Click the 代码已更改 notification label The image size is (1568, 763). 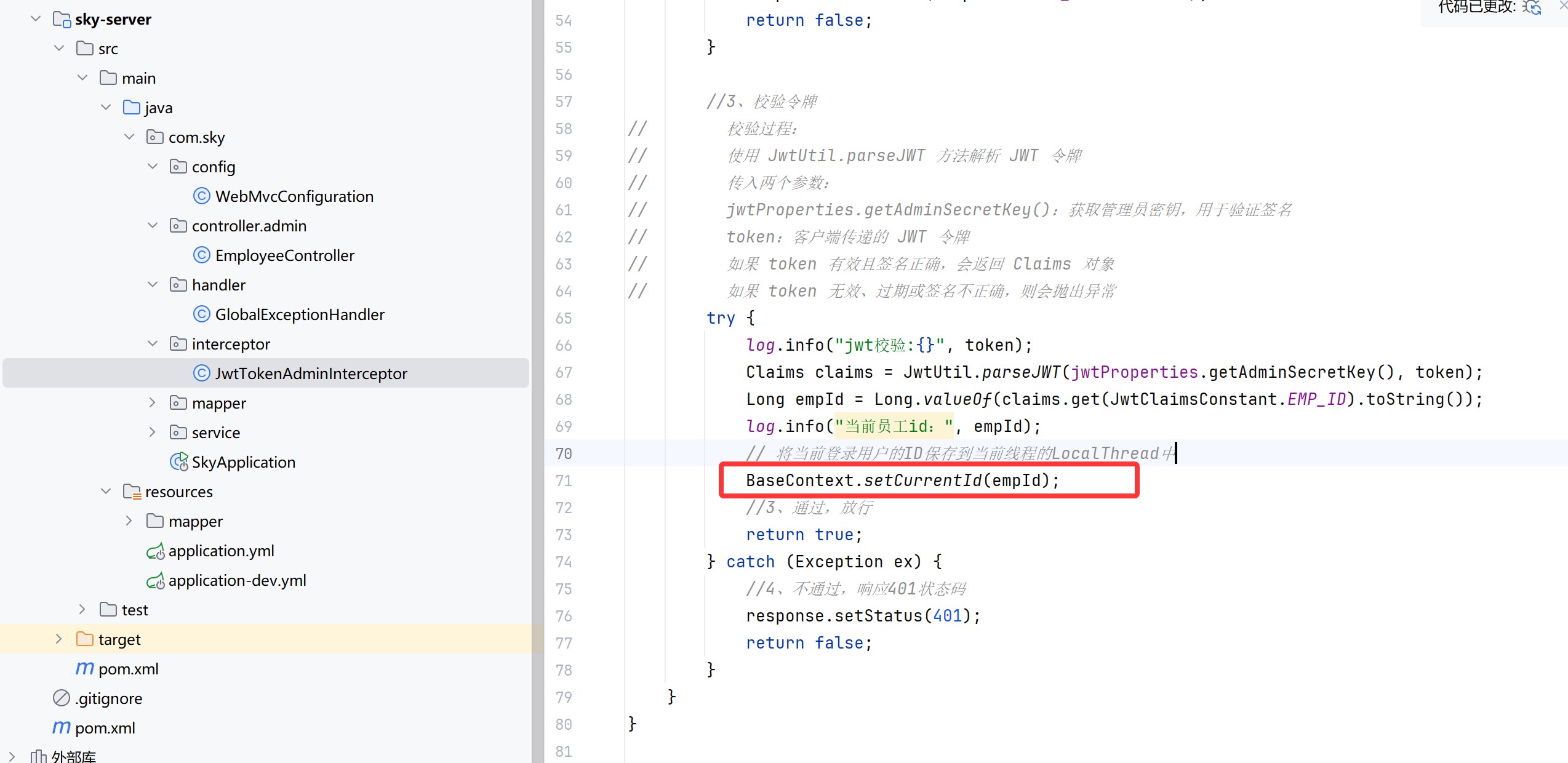[1477, 7]
